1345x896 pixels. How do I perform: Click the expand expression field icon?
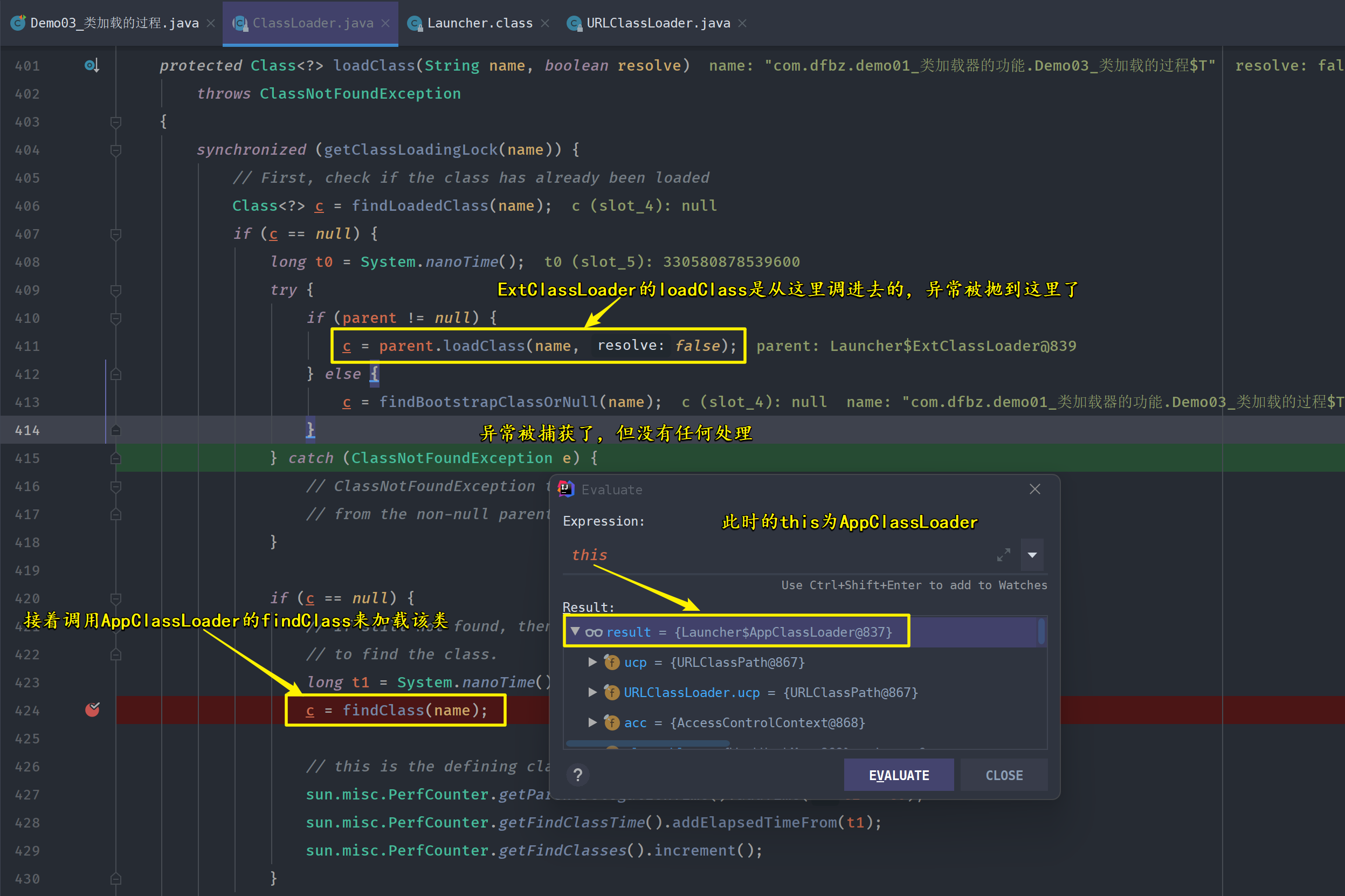[1003, 555]
